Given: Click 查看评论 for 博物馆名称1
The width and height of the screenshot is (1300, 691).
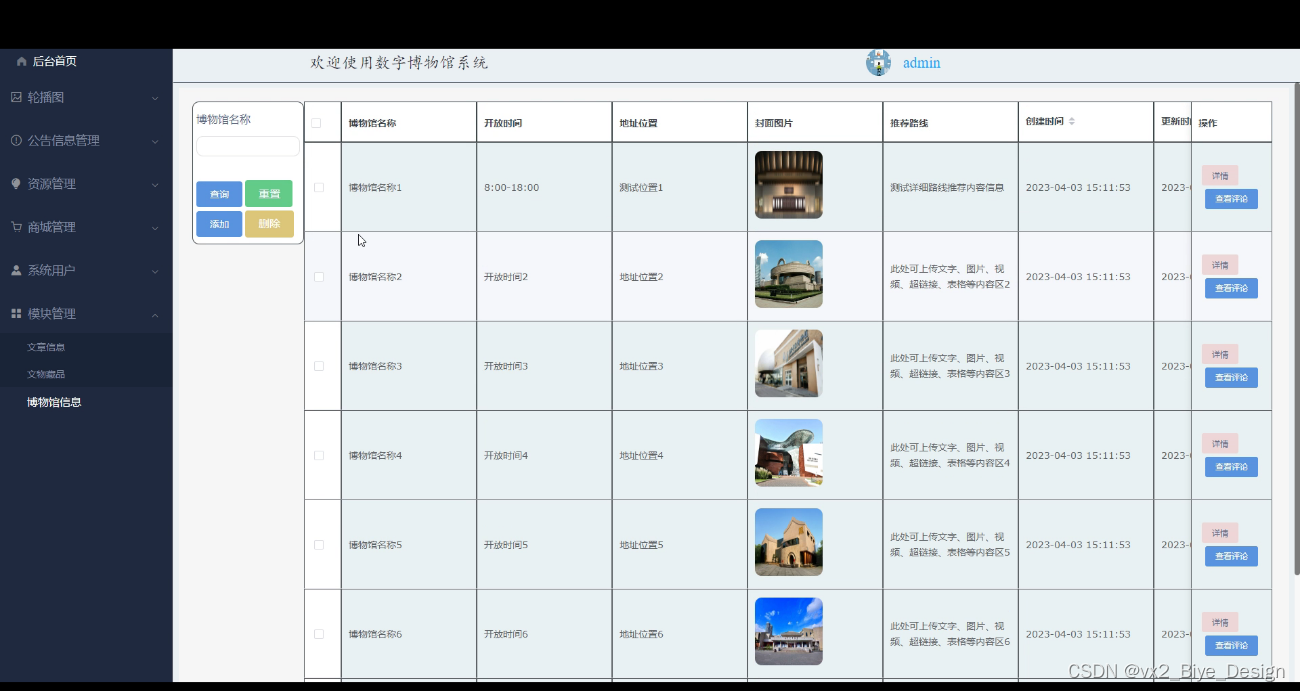Looking at the screenshot, I should coord(1231,199).
